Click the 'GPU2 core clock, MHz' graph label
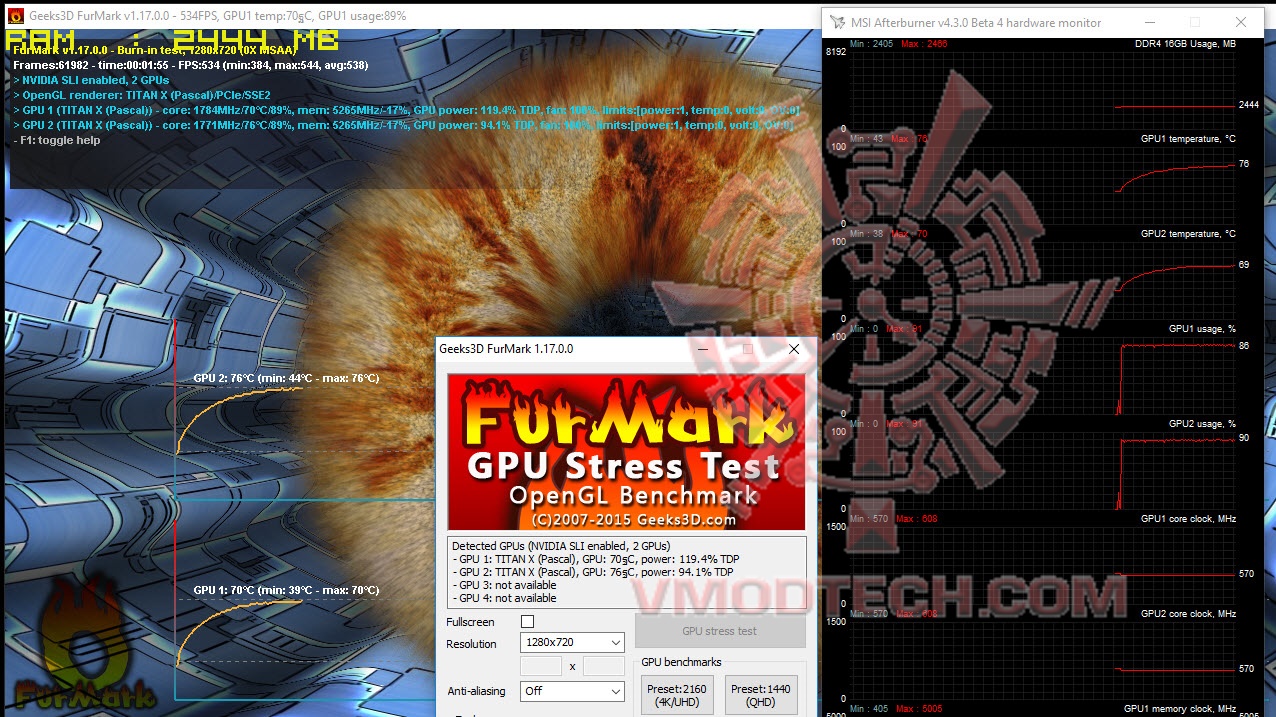1276x717 pixels. (x=1188, y=614)
